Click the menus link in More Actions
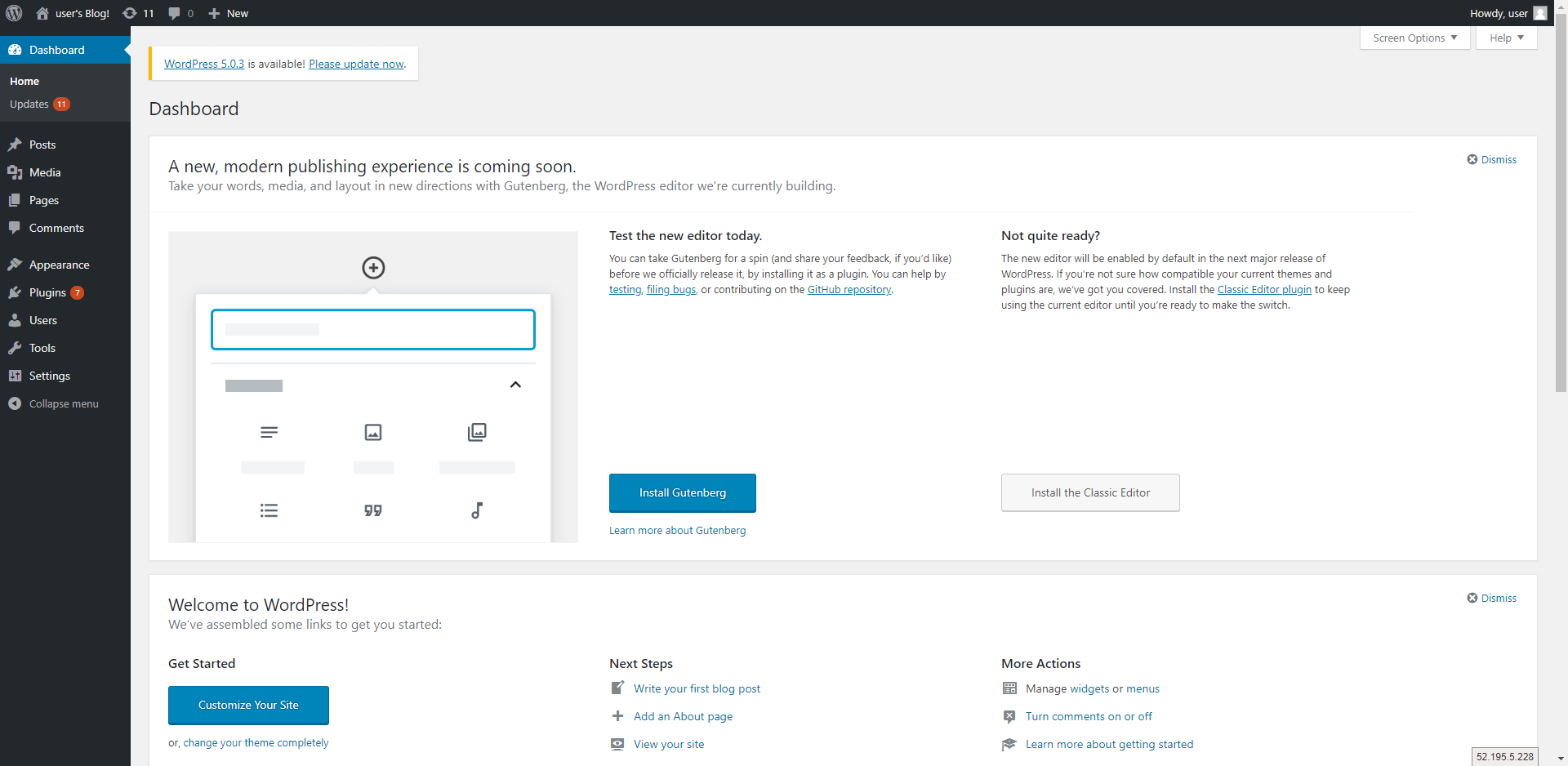This screenshot has width=1568, height=766. point(1143,688)
